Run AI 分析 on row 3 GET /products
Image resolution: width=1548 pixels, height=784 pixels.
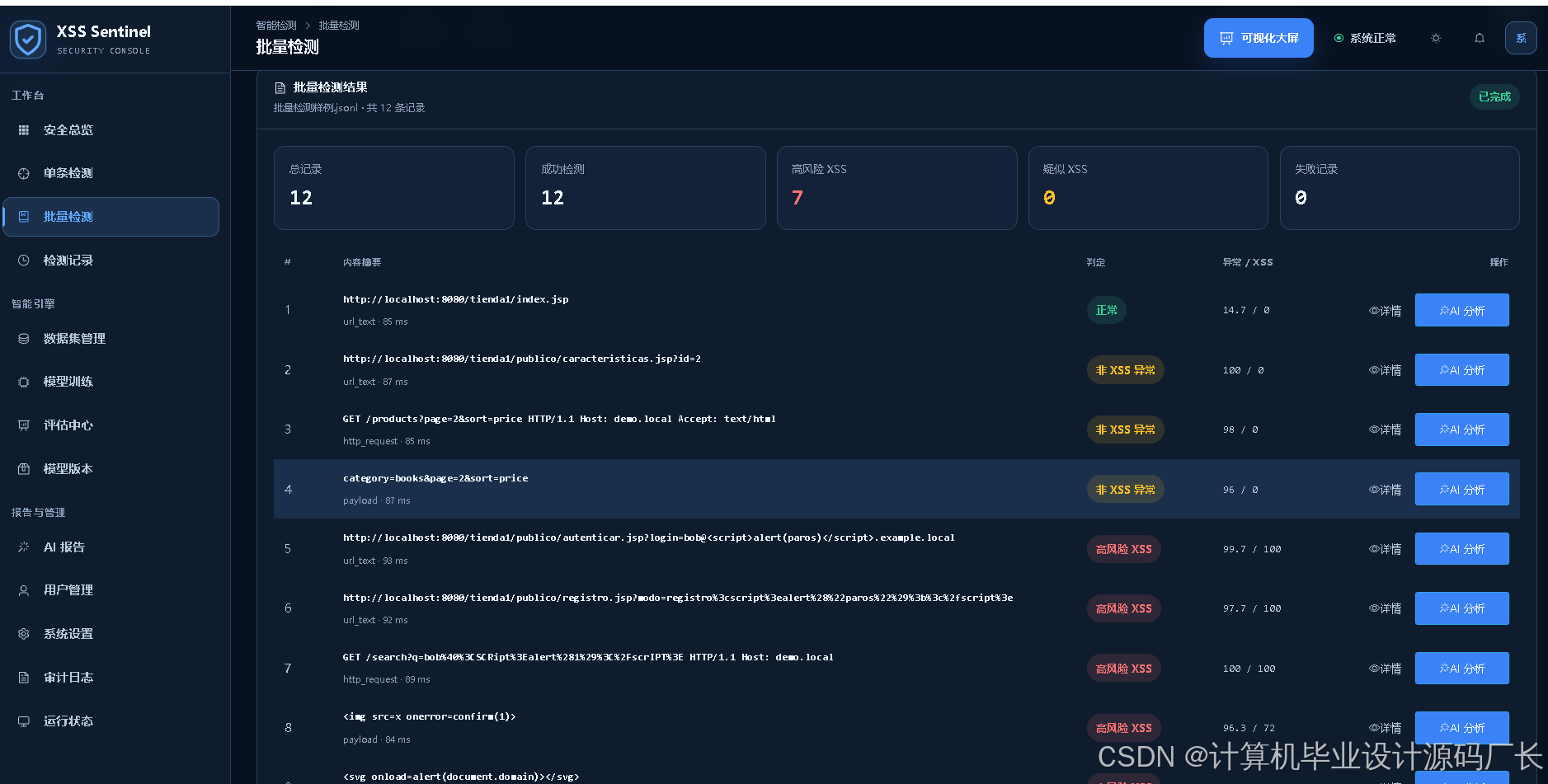pyautogui.click(x=1462, y=430)
